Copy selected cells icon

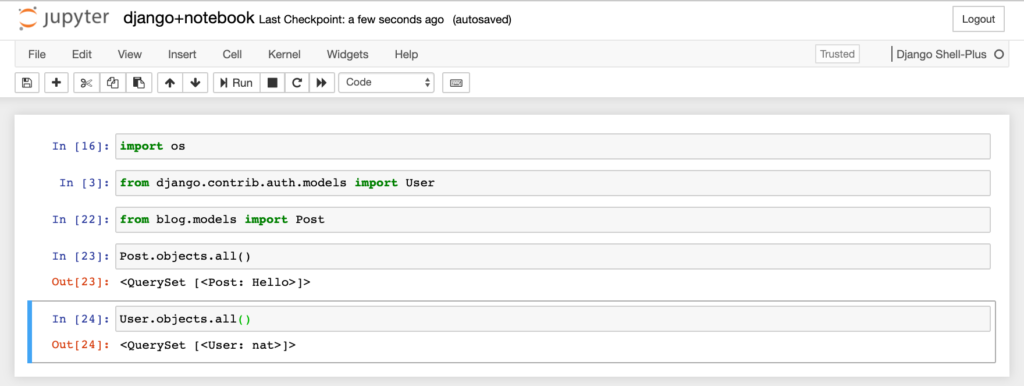click(113, 83)
